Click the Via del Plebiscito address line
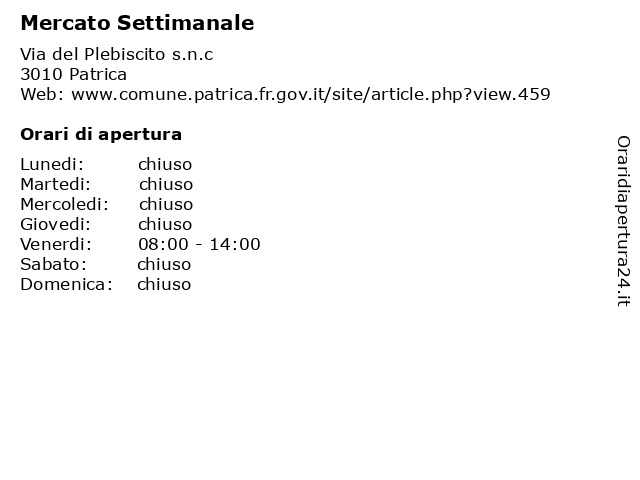The width and height of the screenshot is (640, 480). point(117,54)
